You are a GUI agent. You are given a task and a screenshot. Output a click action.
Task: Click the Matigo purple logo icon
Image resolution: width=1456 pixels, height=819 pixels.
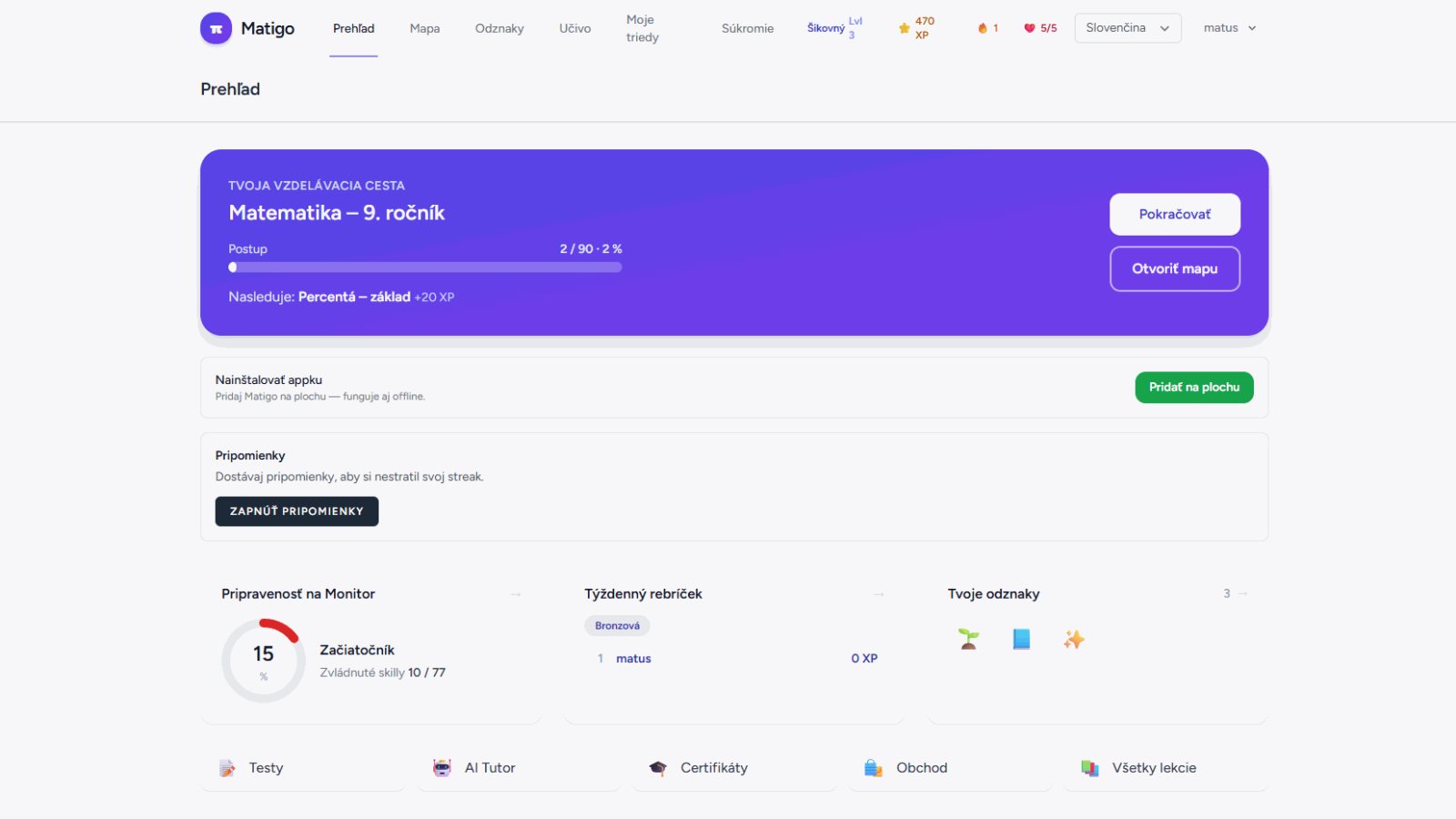click(216, 28)
